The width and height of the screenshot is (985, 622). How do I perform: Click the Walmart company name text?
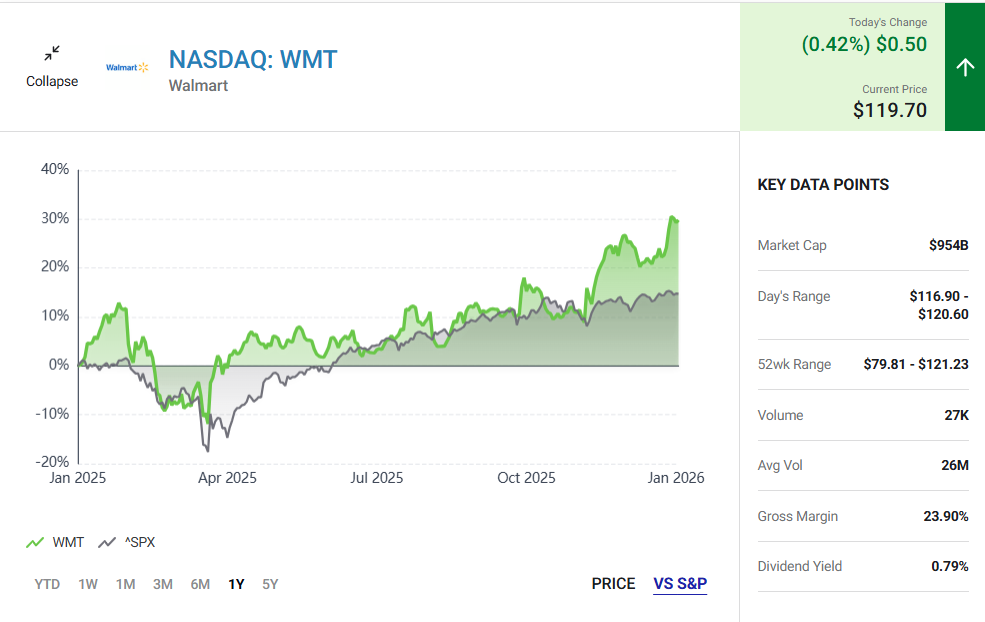[198, 86]
